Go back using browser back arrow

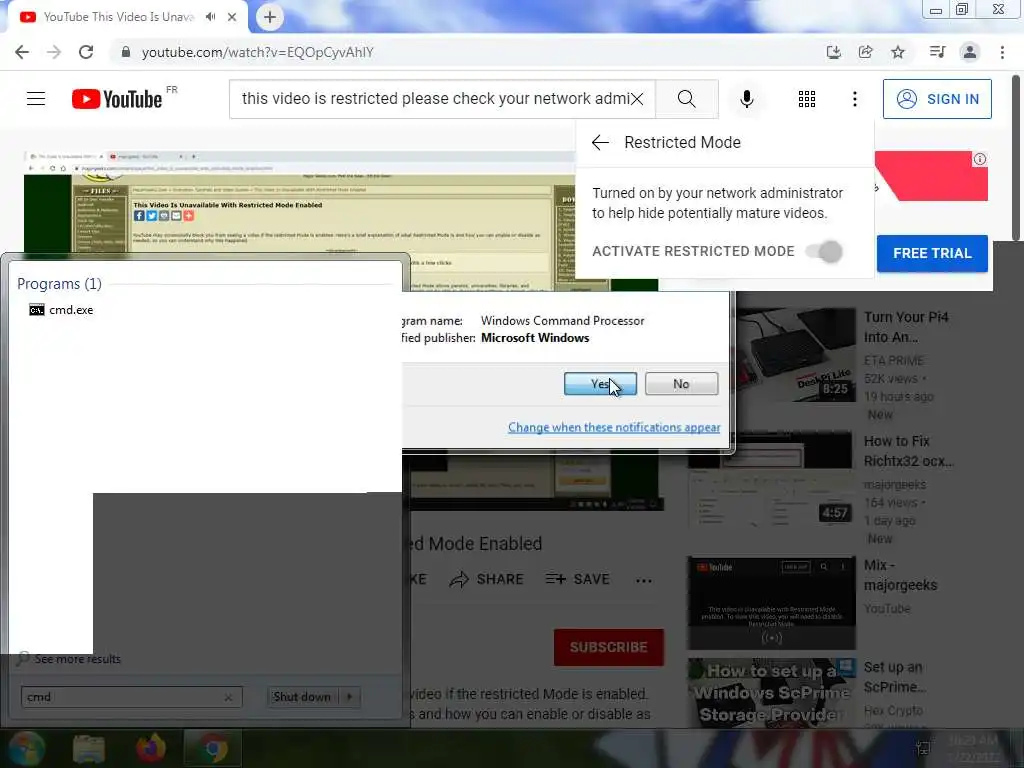click(x=22, y=52)
